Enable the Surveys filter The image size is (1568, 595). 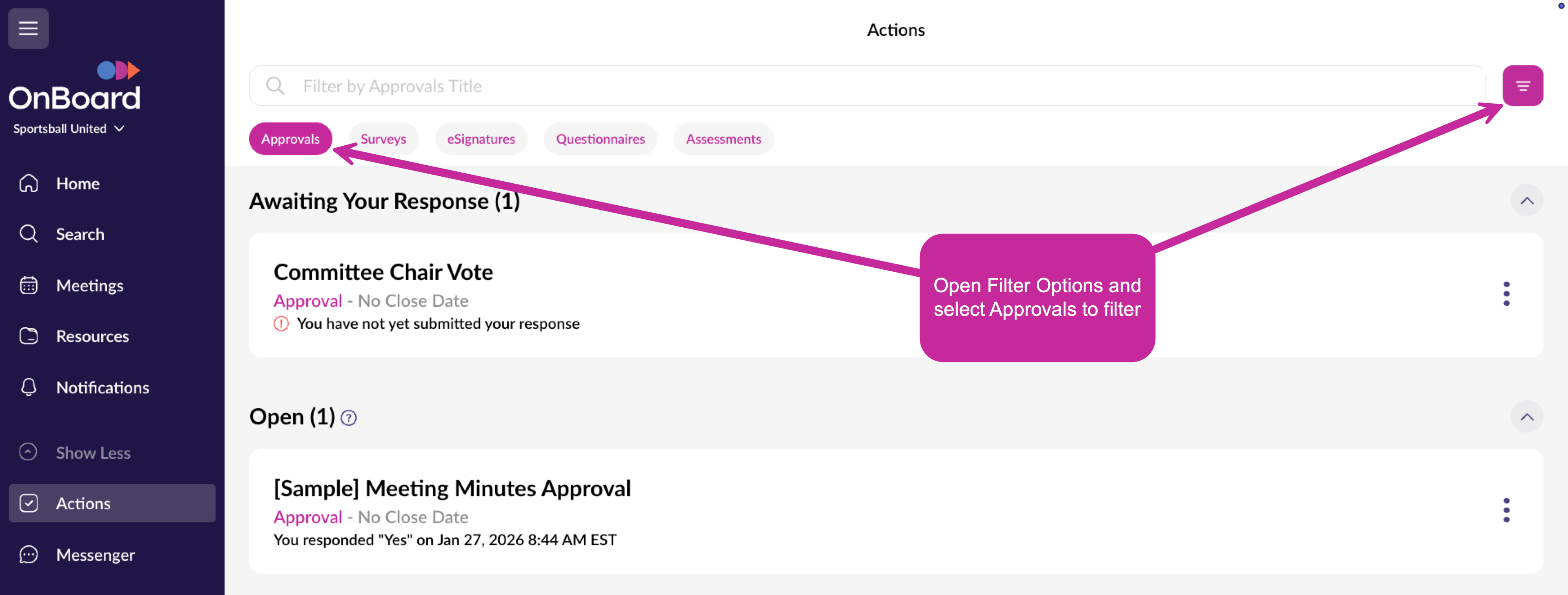point(383,139)
